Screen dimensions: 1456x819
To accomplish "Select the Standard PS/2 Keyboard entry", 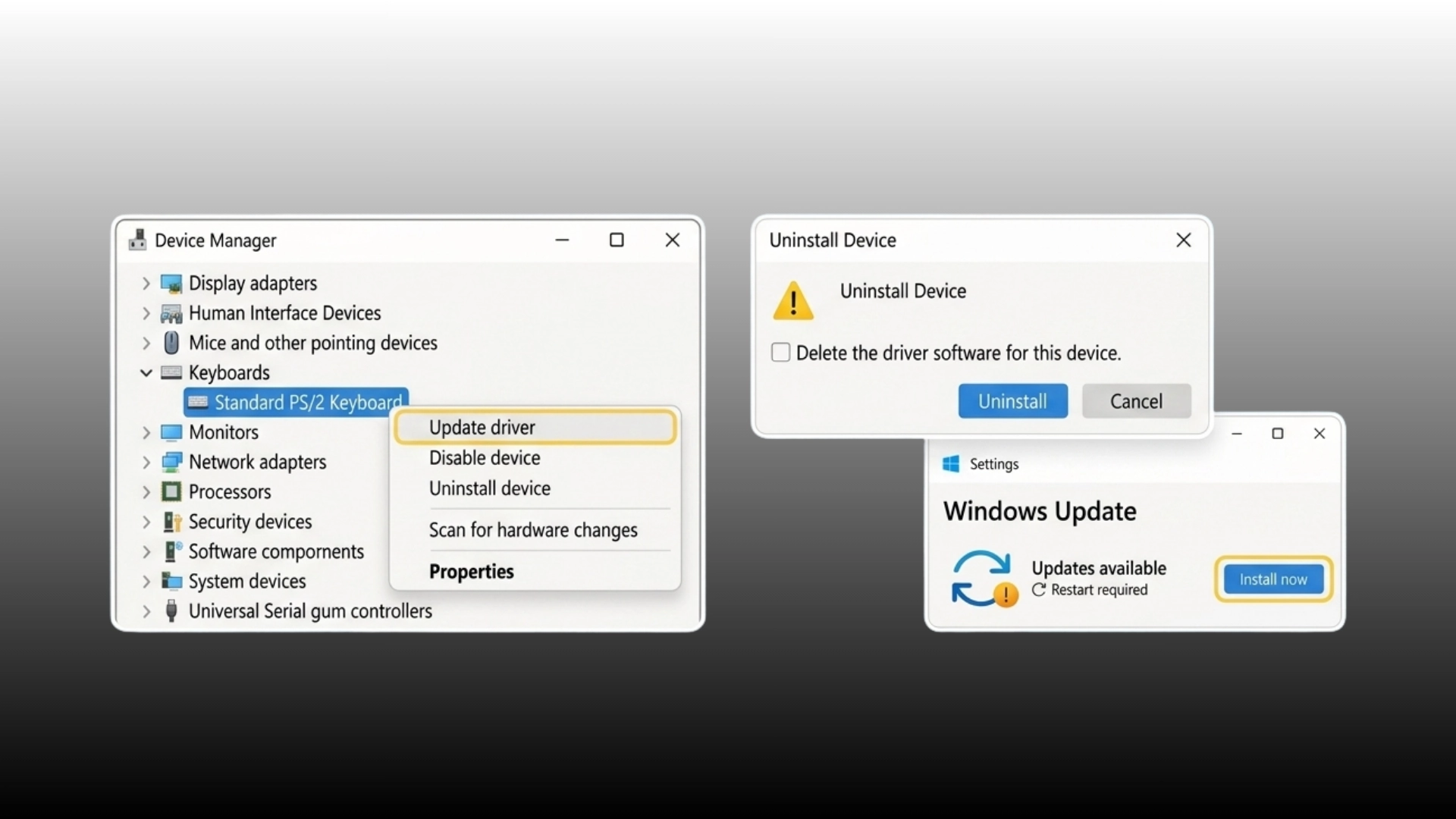I will [x=296, y=402].
